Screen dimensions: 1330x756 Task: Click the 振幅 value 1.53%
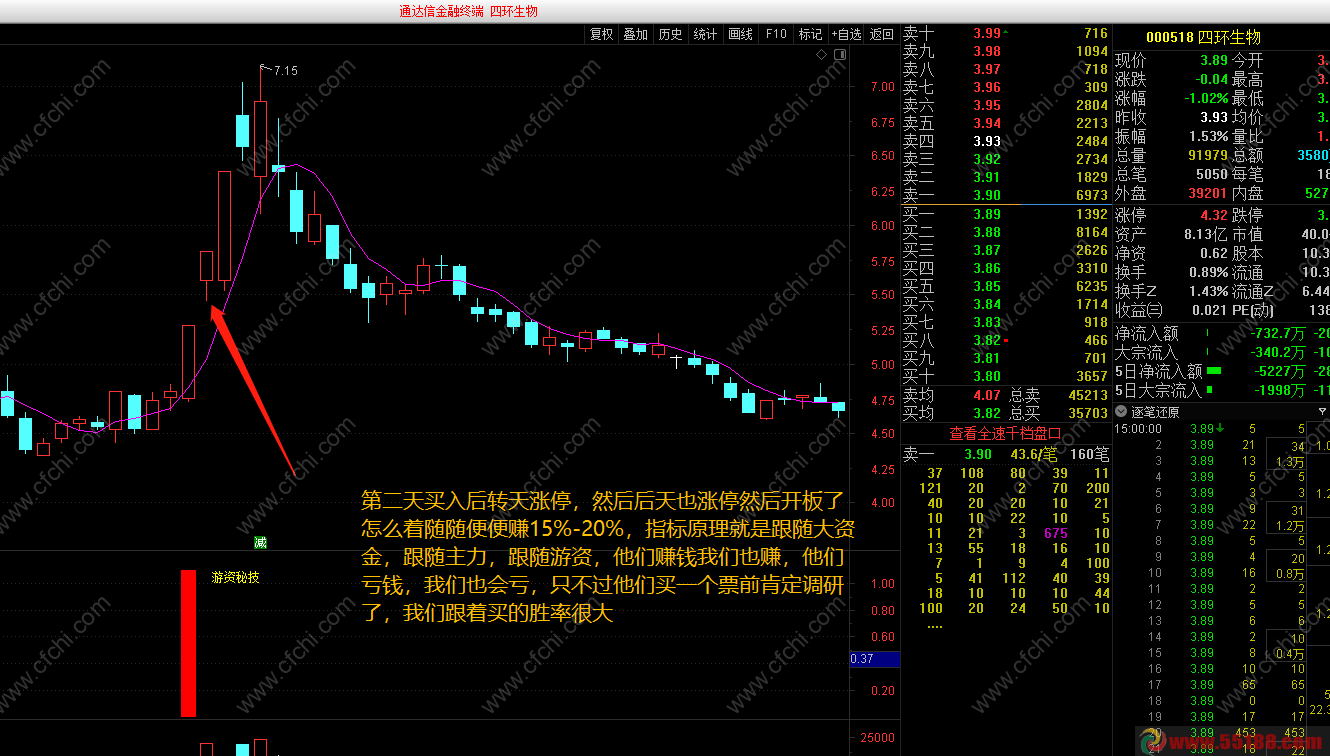click(x=1209, y=136)
